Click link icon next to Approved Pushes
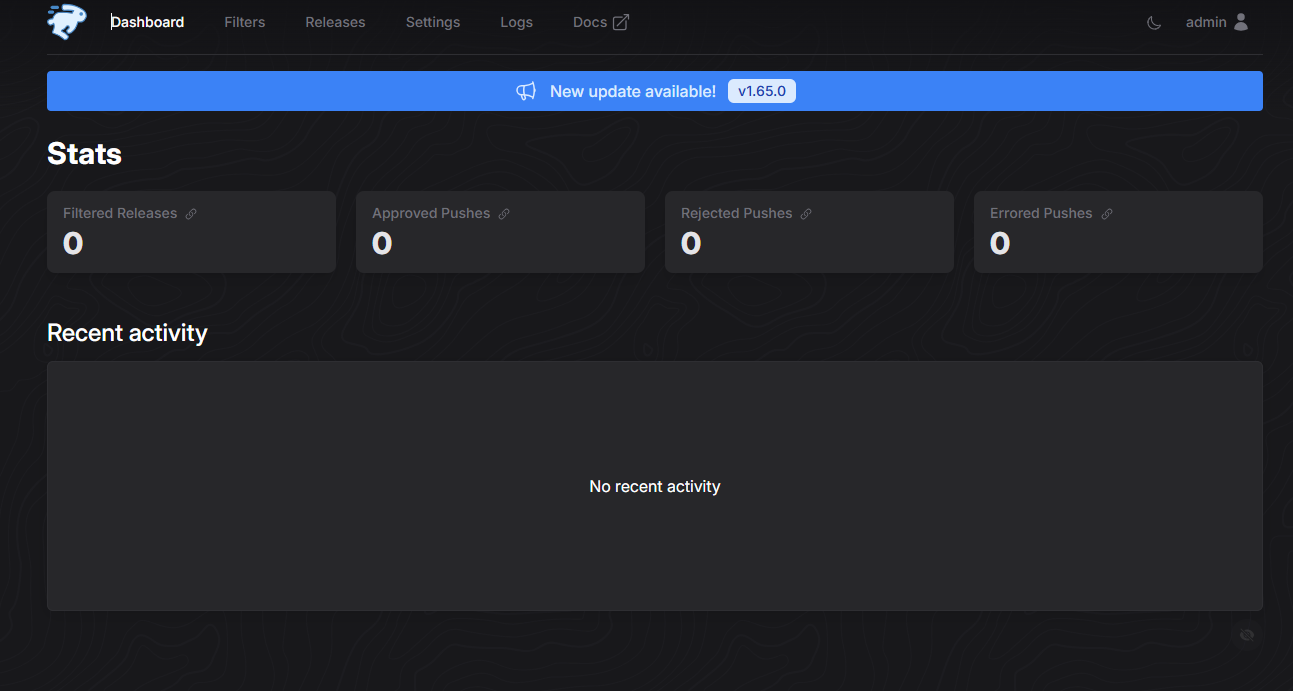Screen dimensions: 1293x691 point(504,214)
